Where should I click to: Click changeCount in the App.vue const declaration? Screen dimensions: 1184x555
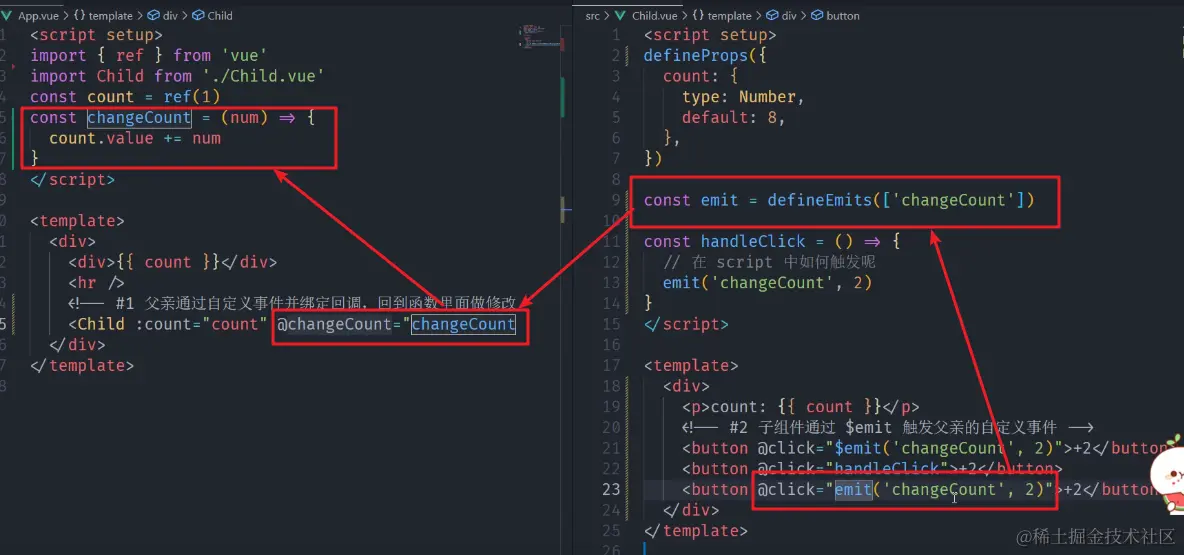139,117
